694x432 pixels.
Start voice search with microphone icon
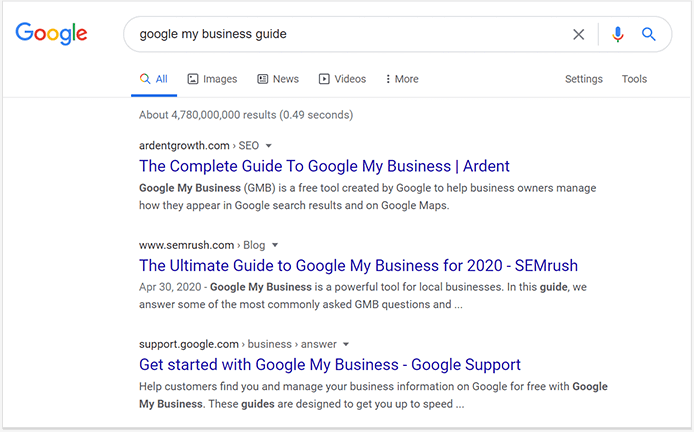617,34
